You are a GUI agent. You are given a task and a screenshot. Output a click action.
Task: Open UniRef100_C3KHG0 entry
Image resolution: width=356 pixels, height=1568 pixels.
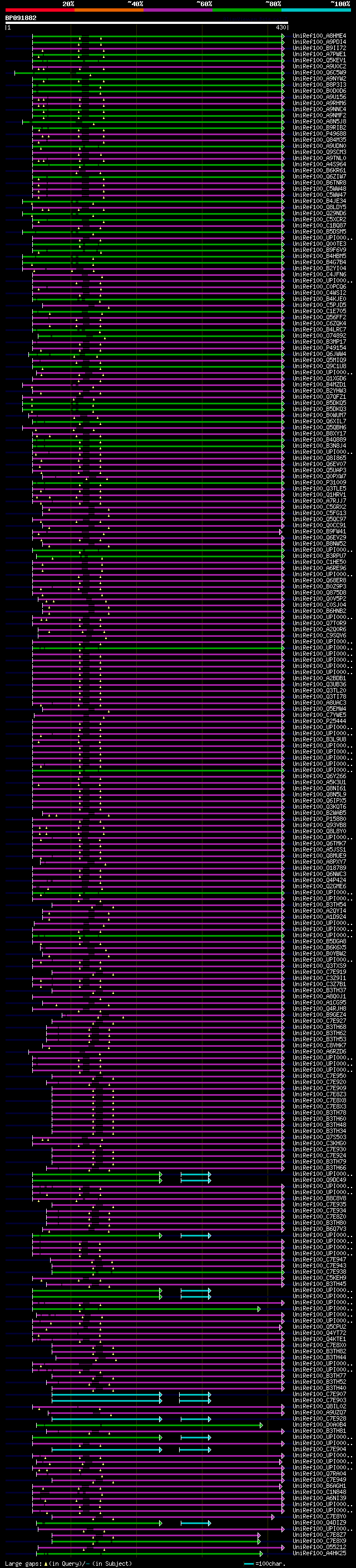[x=319, y=1143]
